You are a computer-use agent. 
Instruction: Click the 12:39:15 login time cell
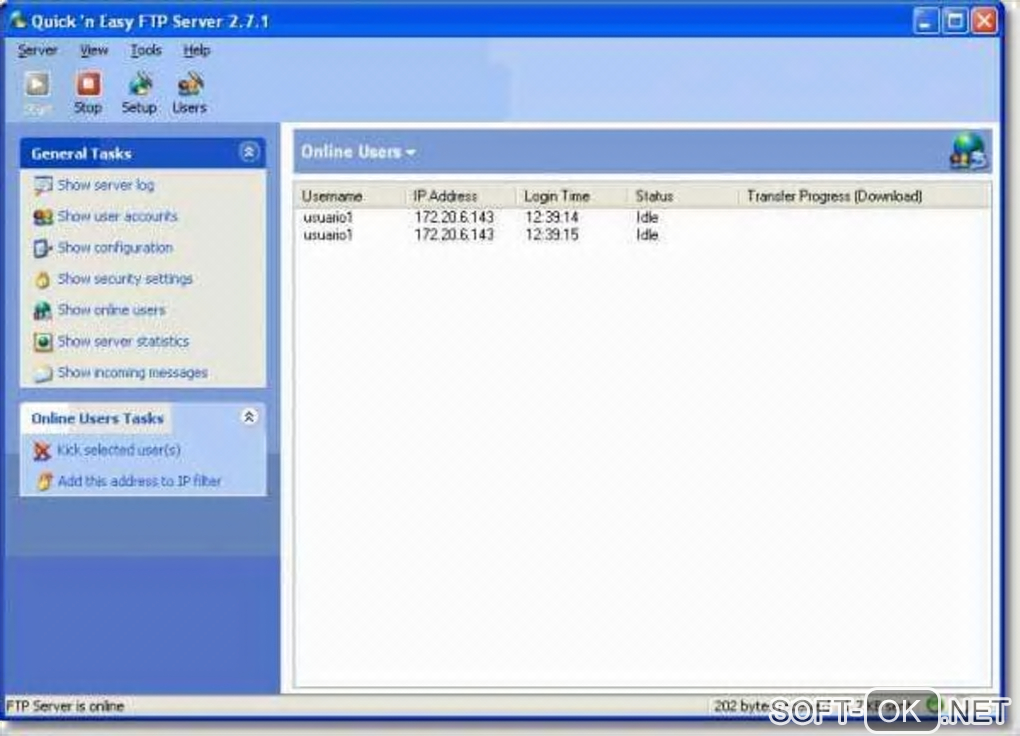point(552,235)
